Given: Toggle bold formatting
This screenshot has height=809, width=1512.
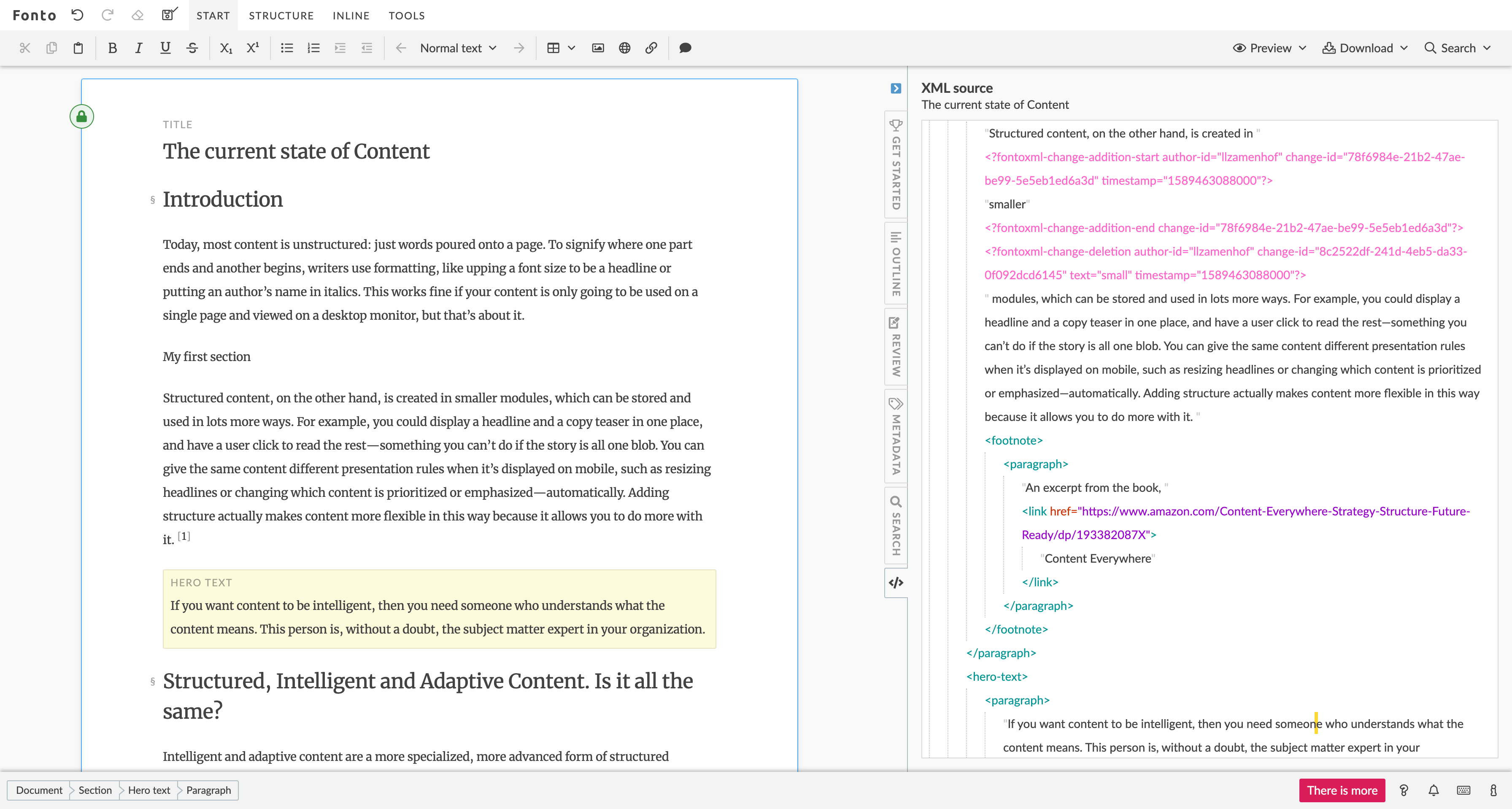Looking at the screenshot, I should tap(112, 48).
